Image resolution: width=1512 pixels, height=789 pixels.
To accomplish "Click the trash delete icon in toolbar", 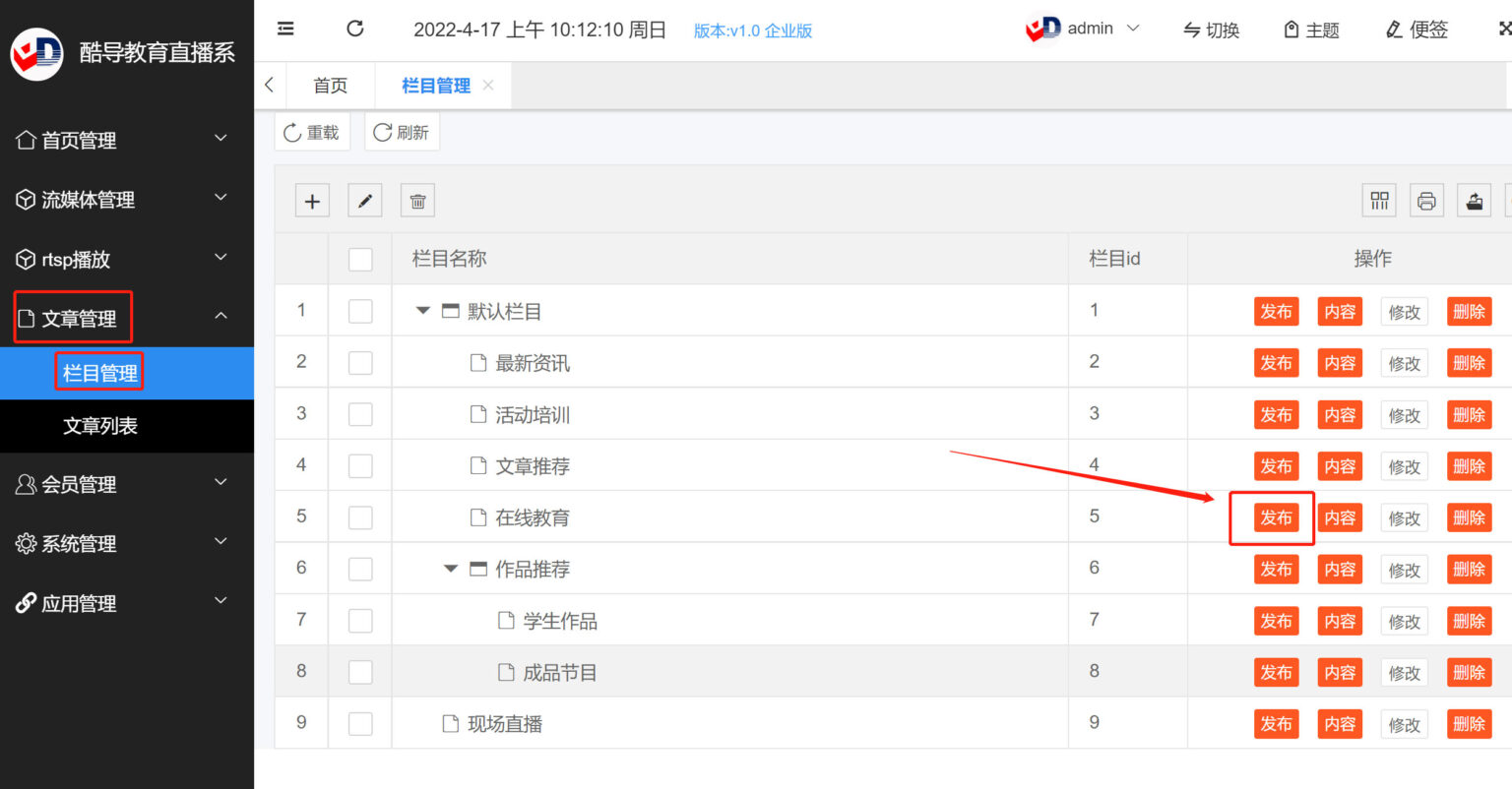I will [417, 201].
